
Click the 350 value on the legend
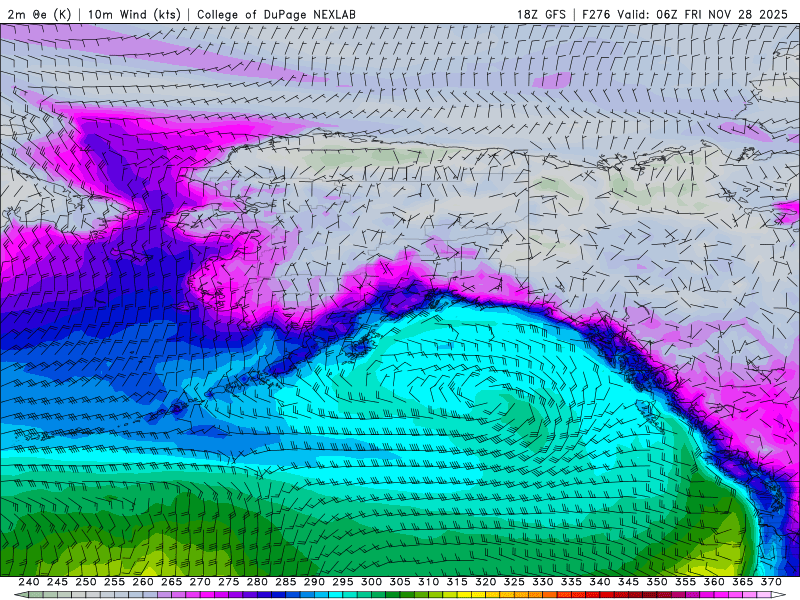point(657,582)
